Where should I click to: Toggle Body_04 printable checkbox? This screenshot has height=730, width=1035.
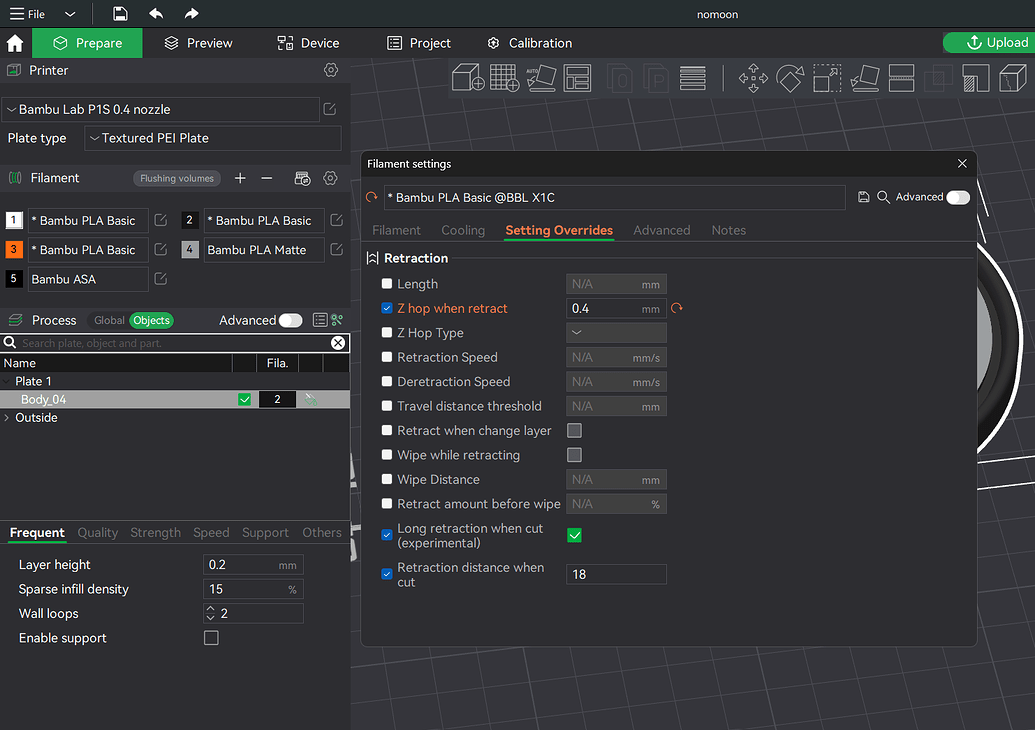click(245, 399)
